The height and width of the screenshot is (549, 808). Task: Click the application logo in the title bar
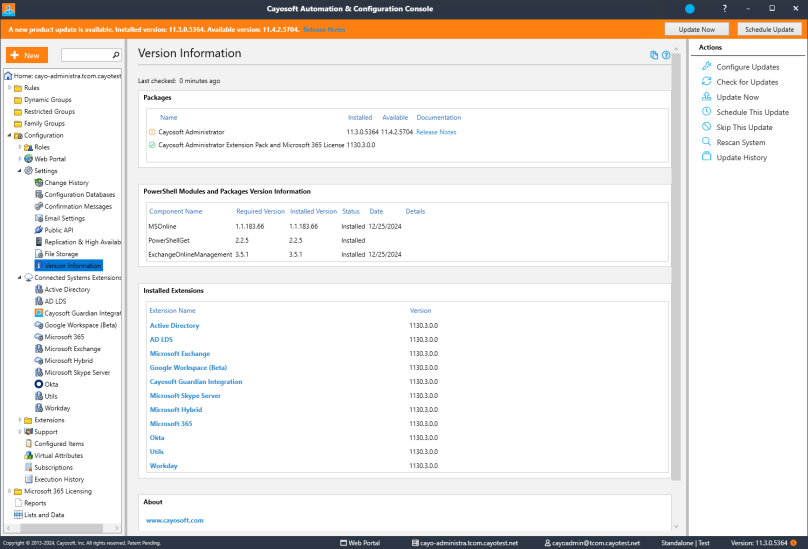(x=9, y=9)
